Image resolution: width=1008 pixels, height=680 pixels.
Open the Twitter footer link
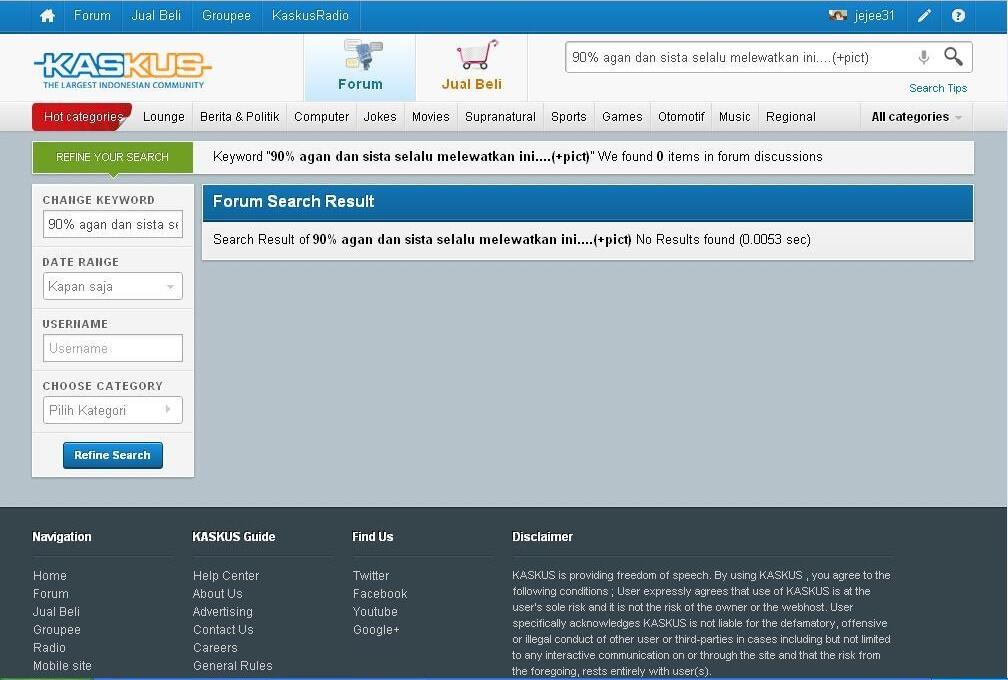pos(371,576)
